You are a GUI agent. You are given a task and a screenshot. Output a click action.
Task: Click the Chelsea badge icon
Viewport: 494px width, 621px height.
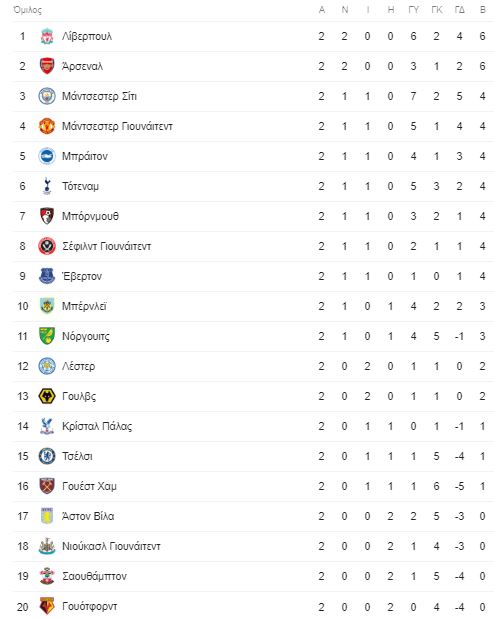click(47, 456)
